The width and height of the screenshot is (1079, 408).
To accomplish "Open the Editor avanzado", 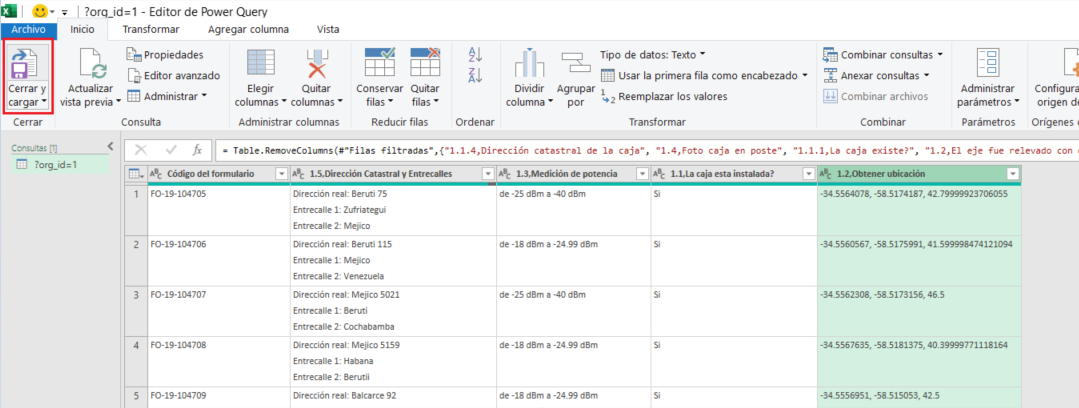I will (x=173, y=75).
